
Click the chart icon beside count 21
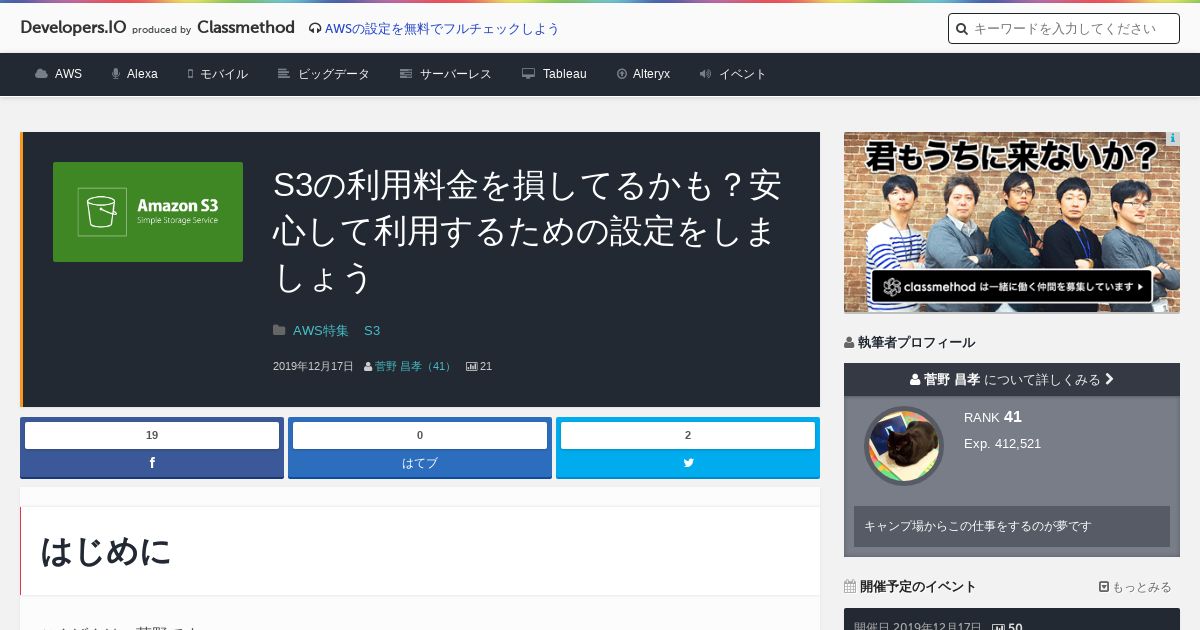(472, 367)
